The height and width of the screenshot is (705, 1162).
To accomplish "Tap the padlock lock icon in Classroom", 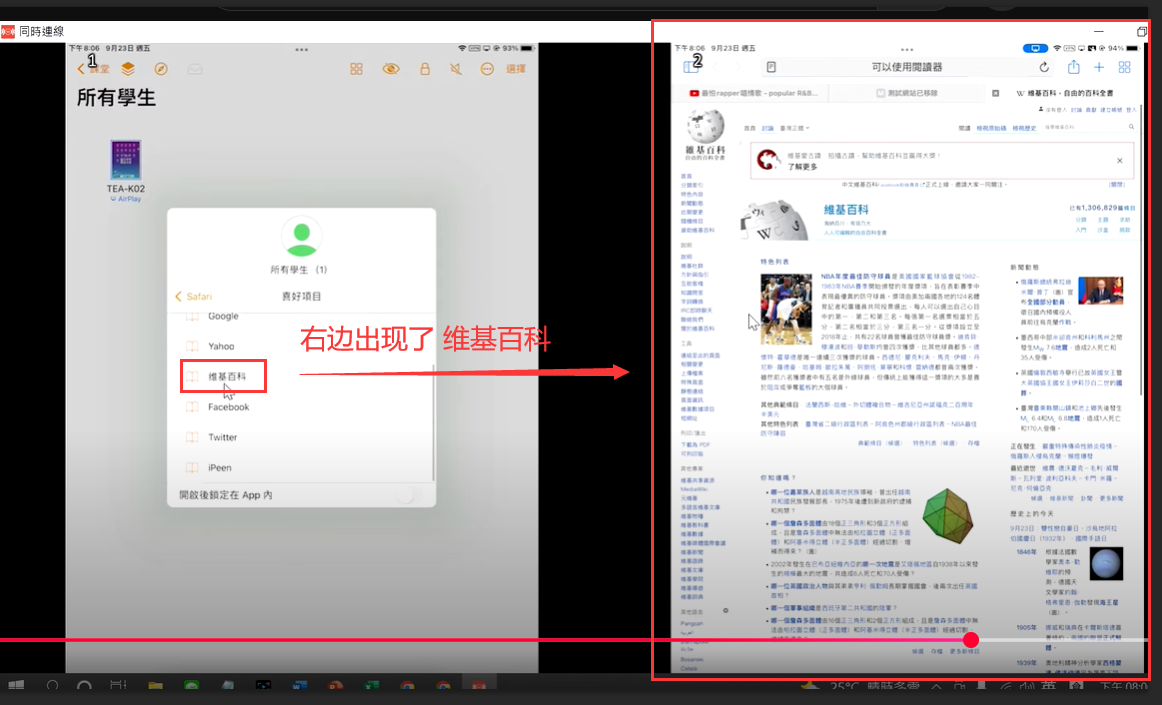I will (x=424, y=69).
